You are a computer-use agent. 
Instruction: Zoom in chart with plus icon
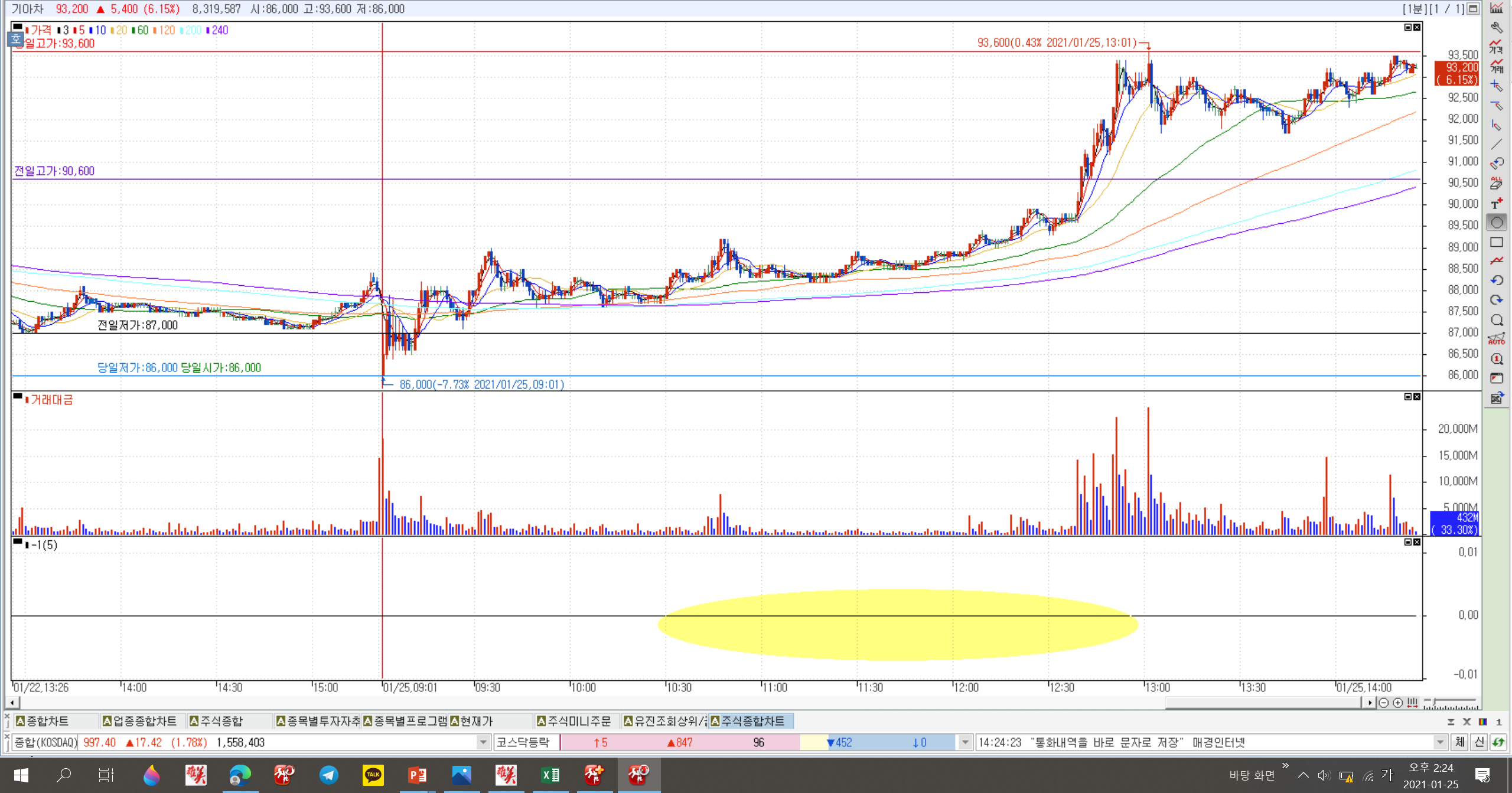coord(1397,703)
